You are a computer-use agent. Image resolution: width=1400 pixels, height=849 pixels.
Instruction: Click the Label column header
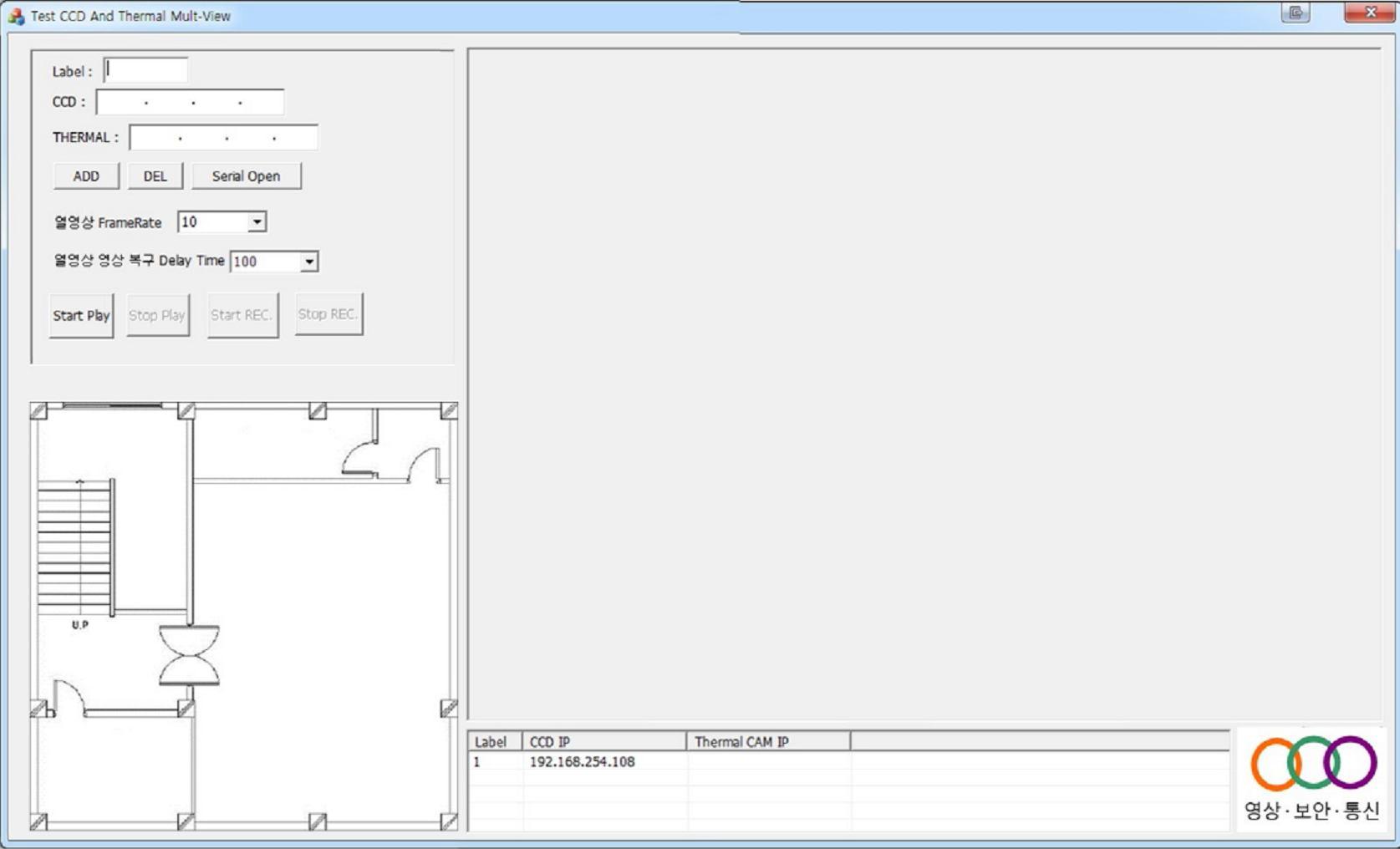pos(495,741)
